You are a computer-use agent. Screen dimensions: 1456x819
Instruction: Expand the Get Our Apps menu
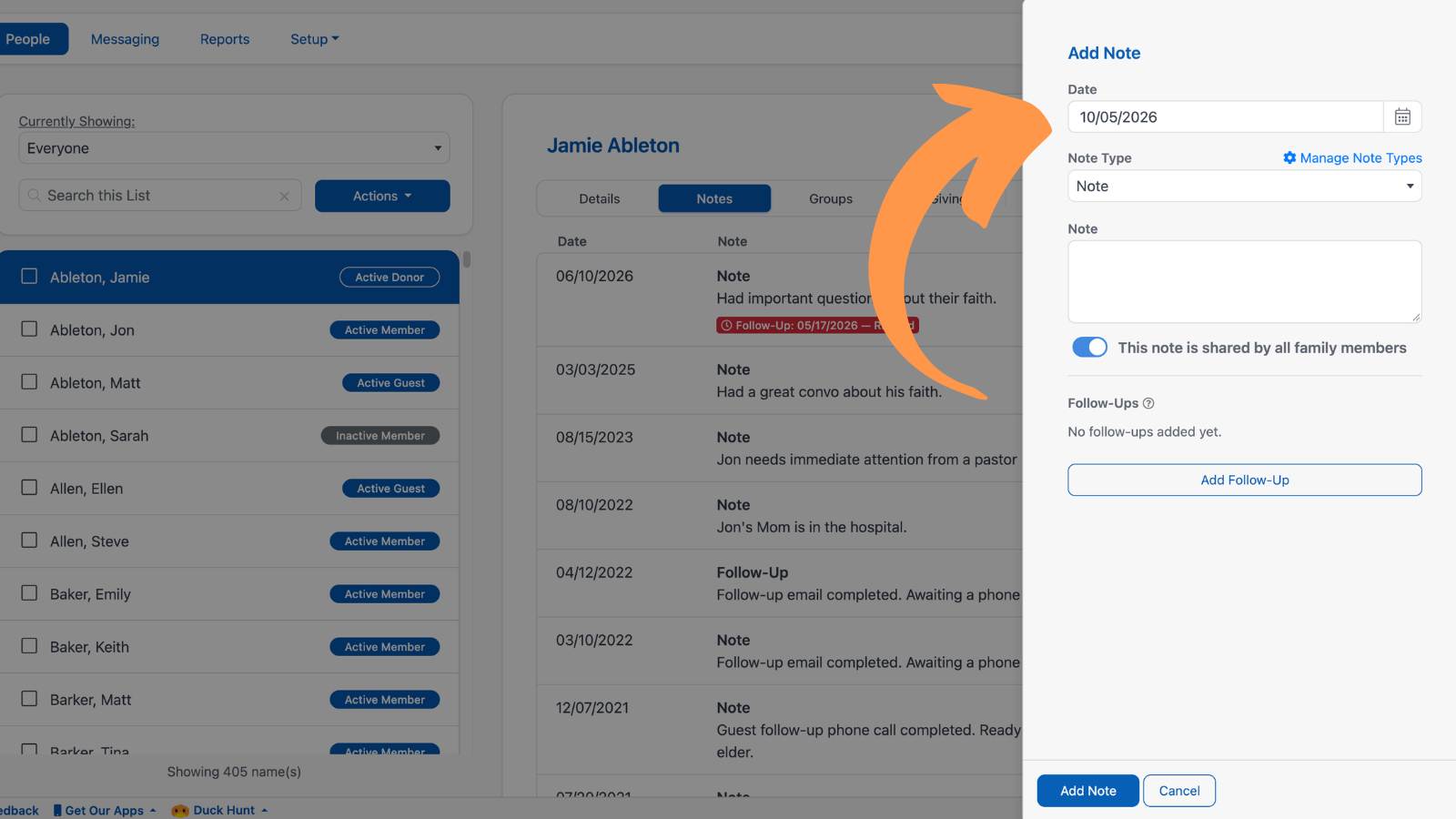pyautogui.click(x=105, y=810)
